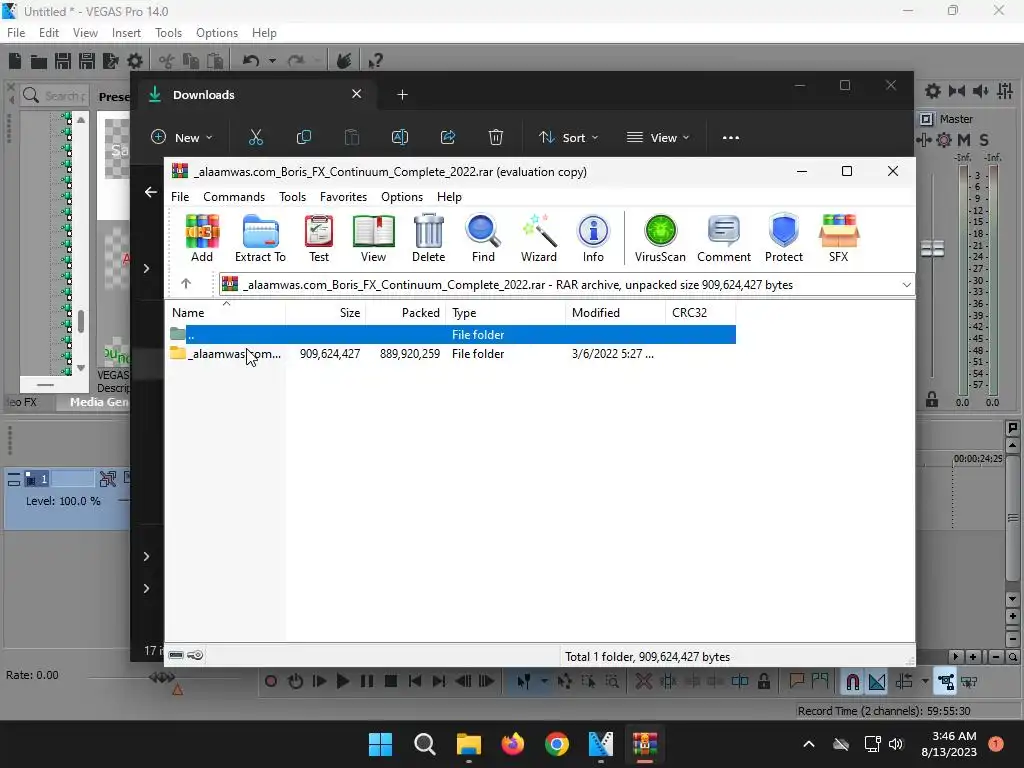This screenshot has height=768, width=1024.
Task: Open WinRAR File menu
Action: tap(180, 197)
